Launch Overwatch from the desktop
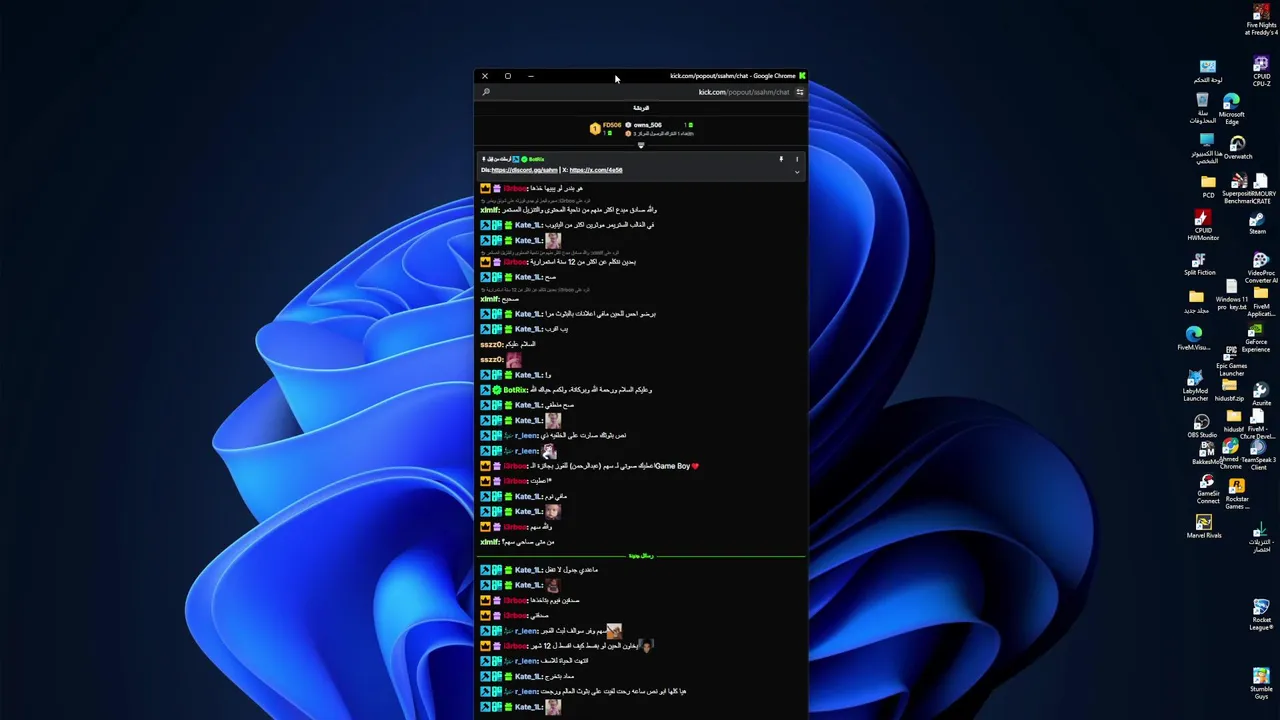Viewport: 1280px width, 720px height. [1238, 148]
